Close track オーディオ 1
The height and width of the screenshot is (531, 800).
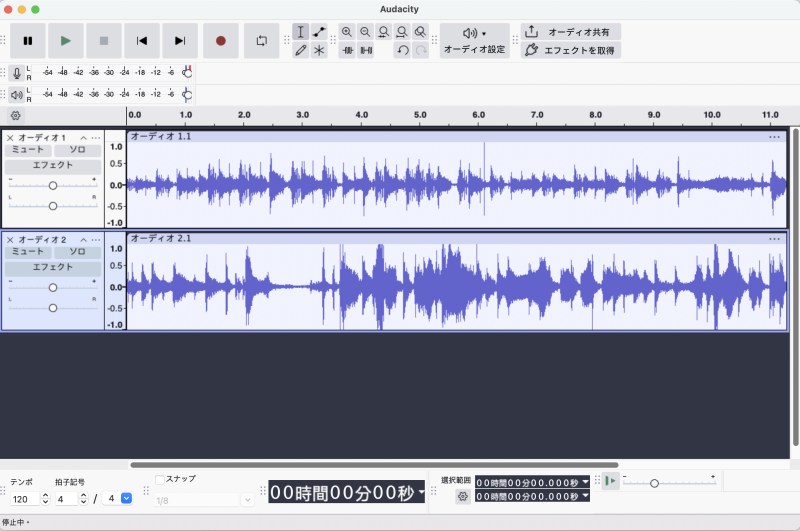[x=10, y=138]
